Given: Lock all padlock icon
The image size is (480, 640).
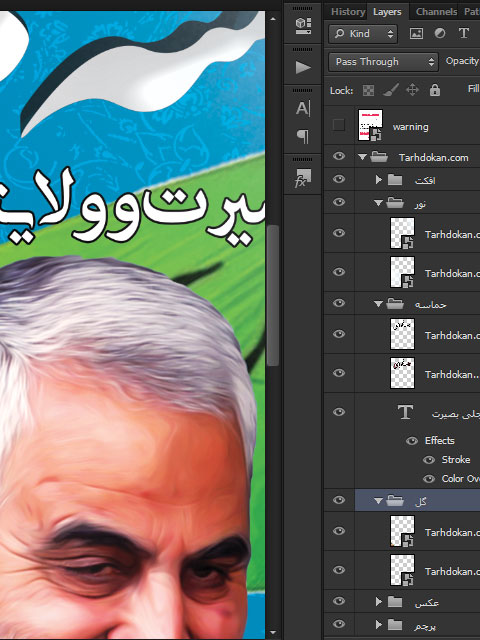Looking at the screenshot, I should 435,90.
